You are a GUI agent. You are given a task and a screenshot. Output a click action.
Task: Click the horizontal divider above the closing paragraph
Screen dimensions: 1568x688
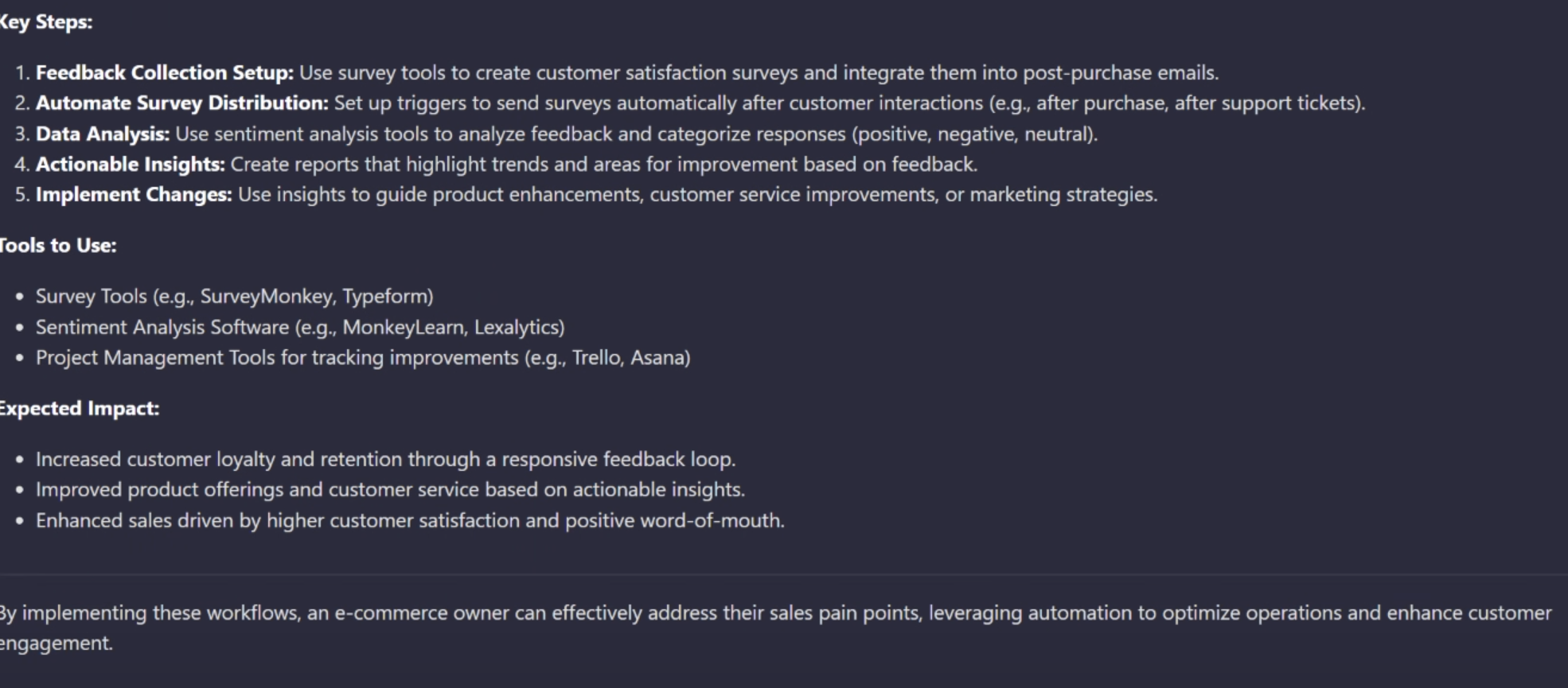pos(784,574)
